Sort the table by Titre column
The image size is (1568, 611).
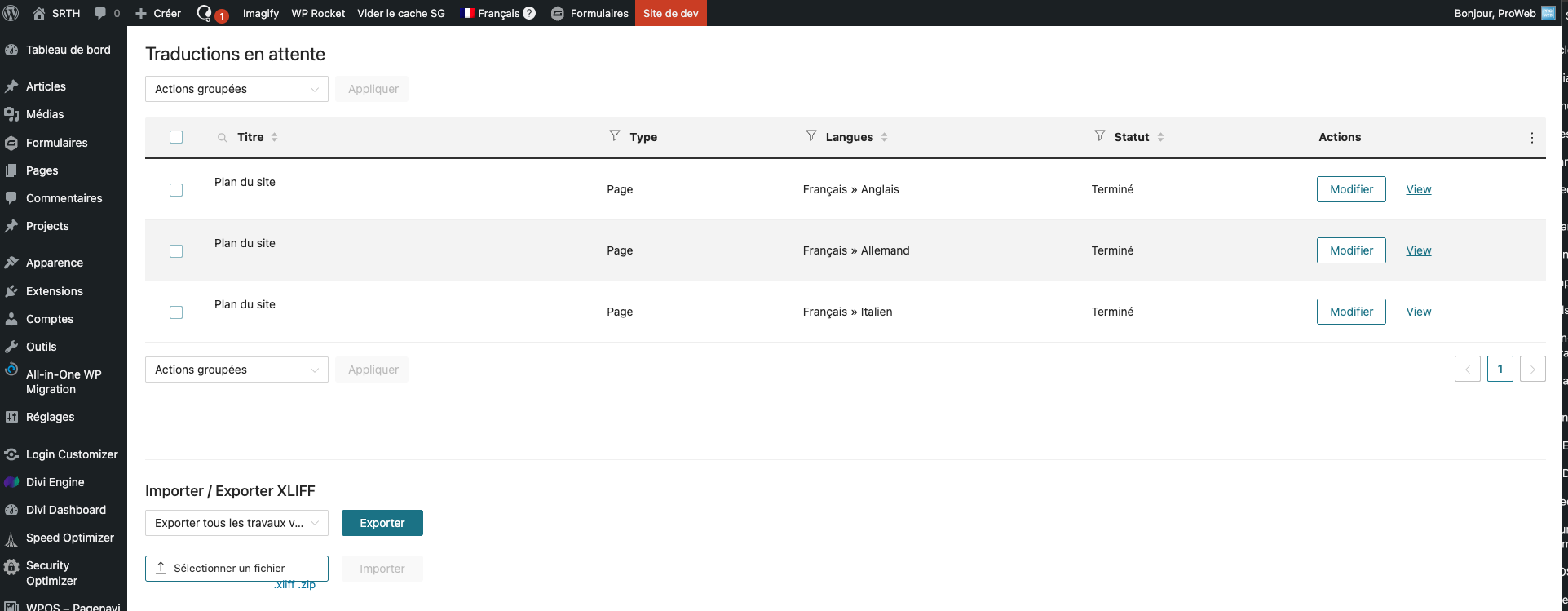[x=251, y=137]
